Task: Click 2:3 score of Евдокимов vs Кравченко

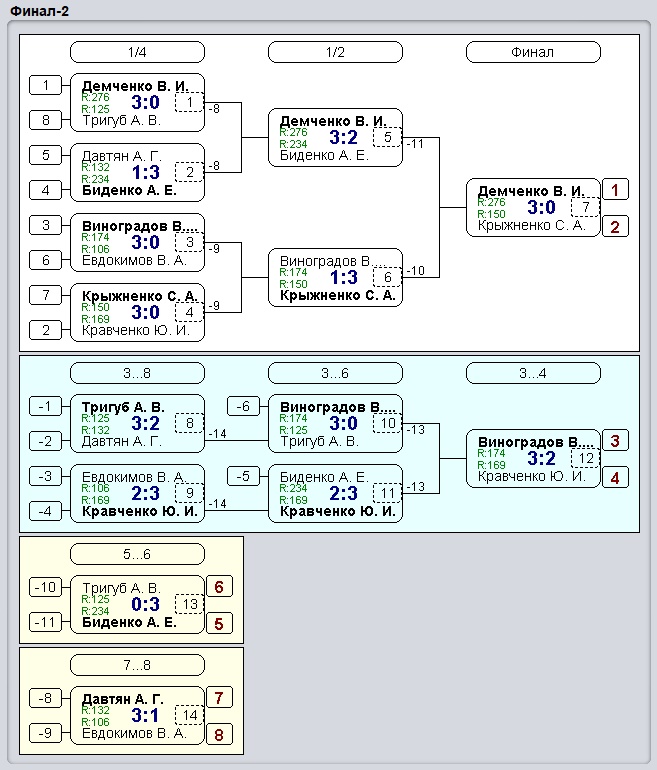Action: [145, 493]
